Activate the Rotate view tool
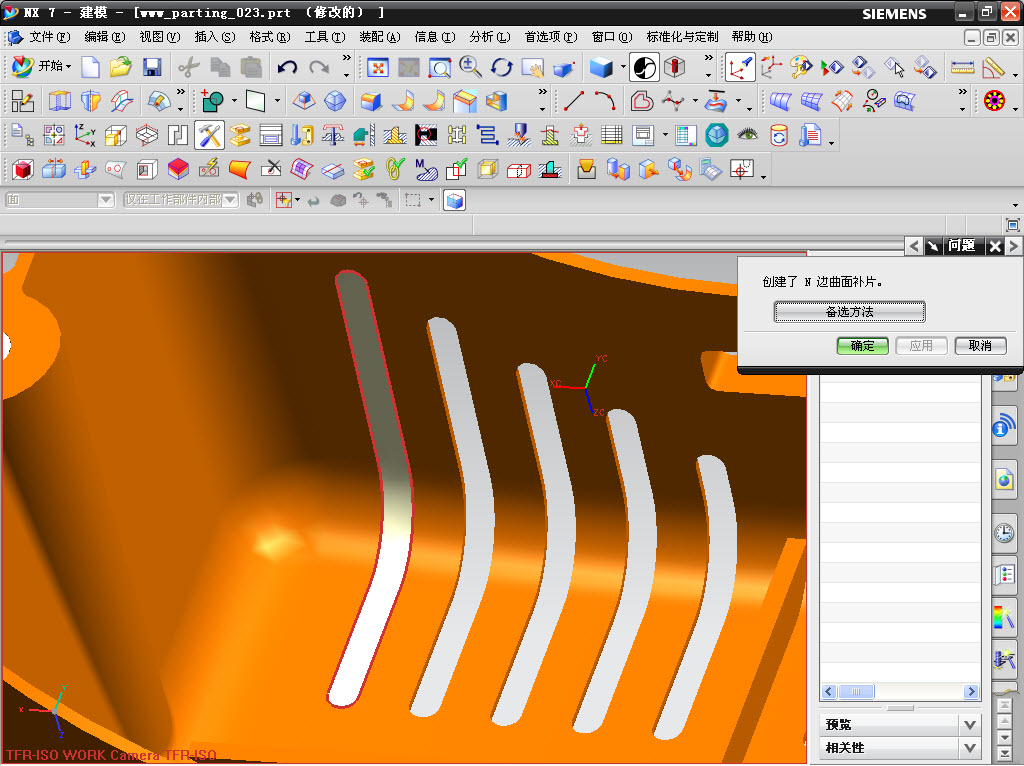The height and width of the screenshot is (766, 1024). point(502,67)
